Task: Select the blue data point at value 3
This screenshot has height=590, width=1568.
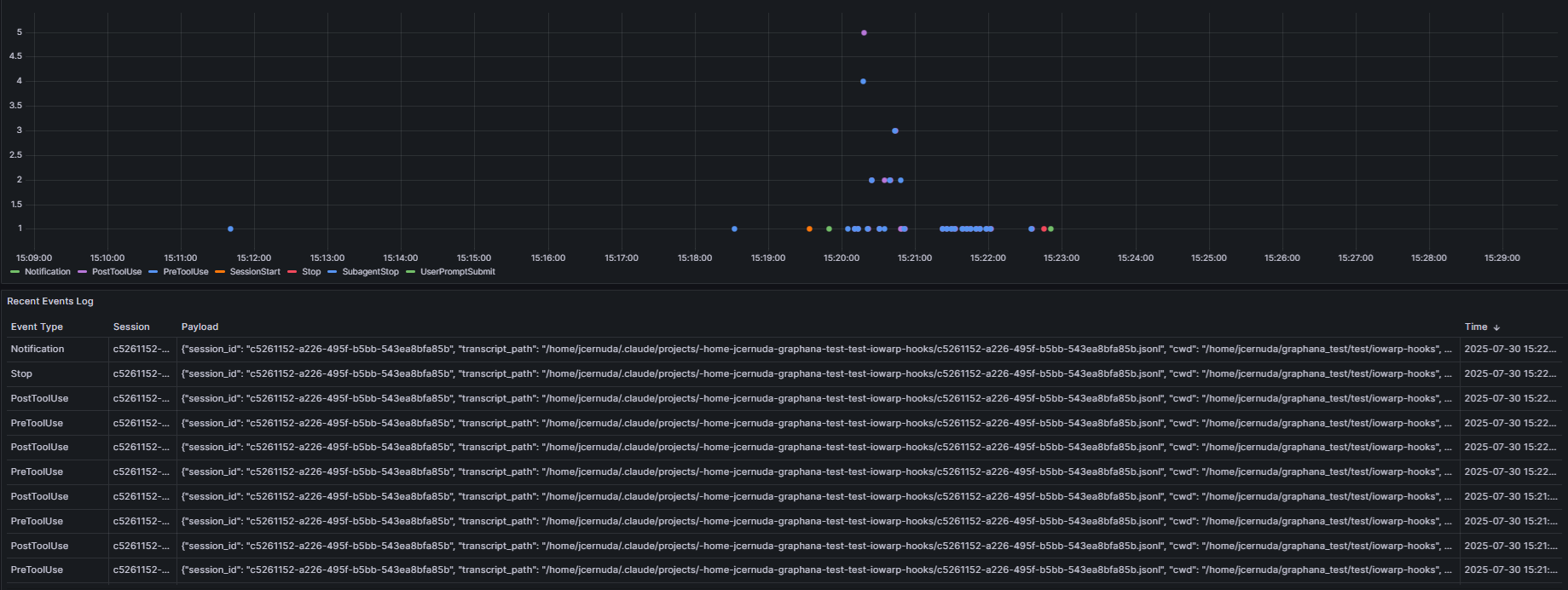Action: tap(894, 131)
